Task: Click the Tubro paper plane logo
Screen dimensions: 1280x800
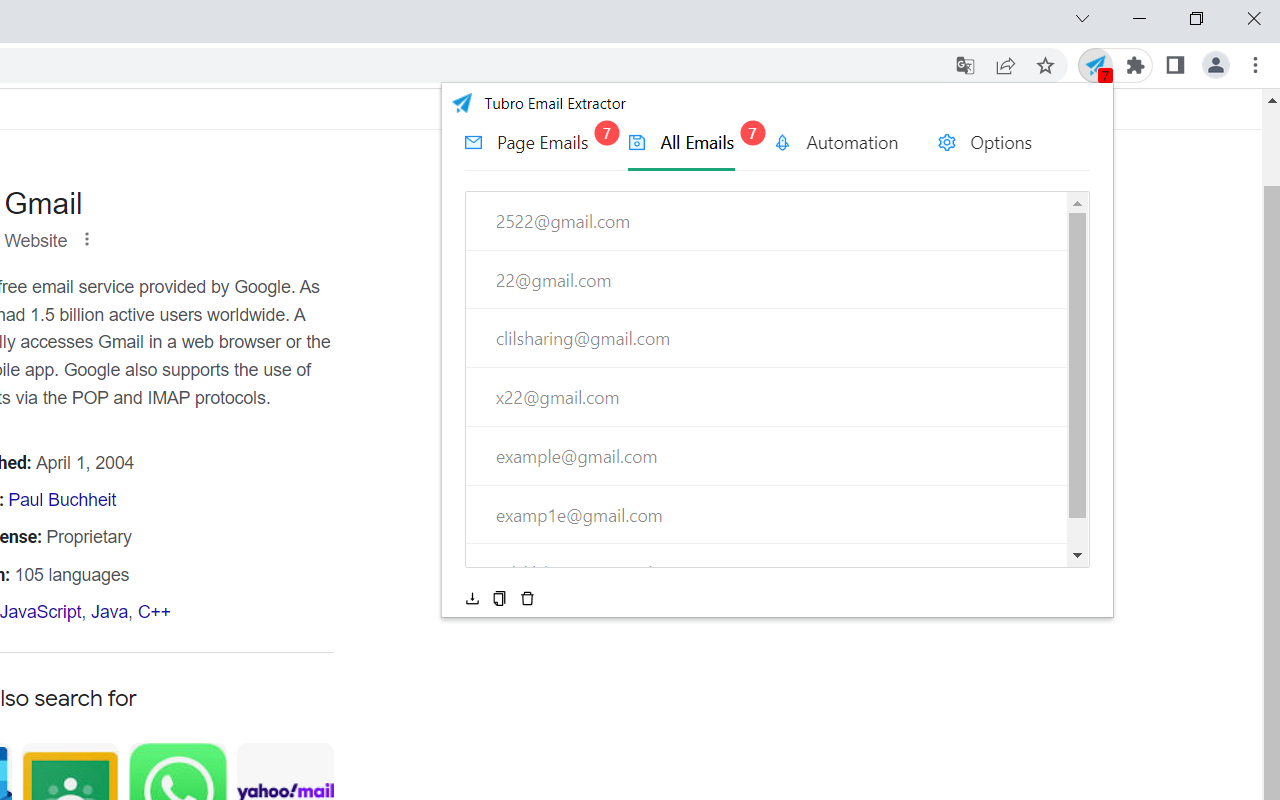Action: pos(462,103)
